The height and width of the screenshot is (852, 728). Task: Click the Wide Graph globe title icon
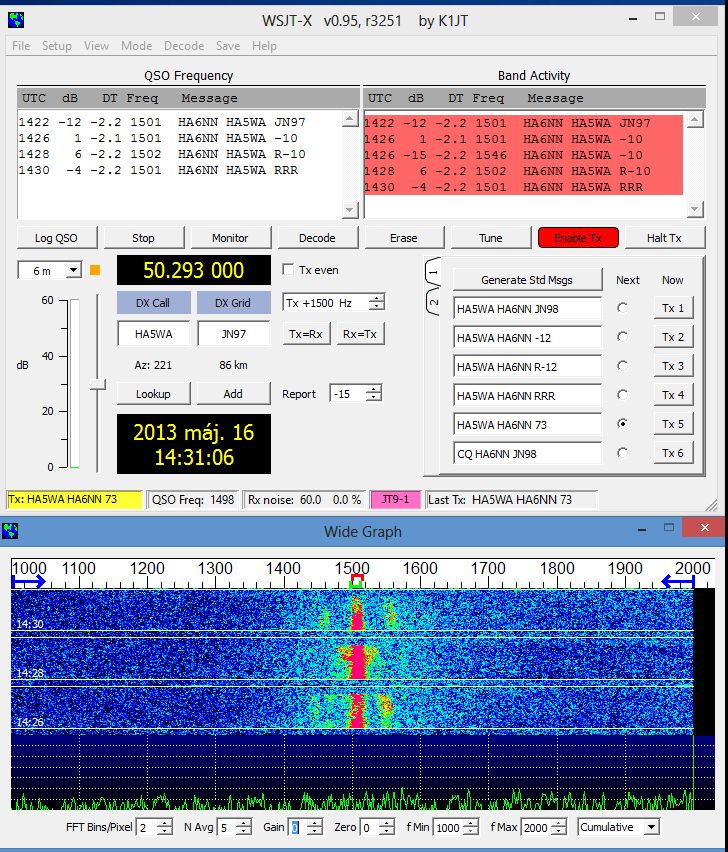tap(10, 530)
